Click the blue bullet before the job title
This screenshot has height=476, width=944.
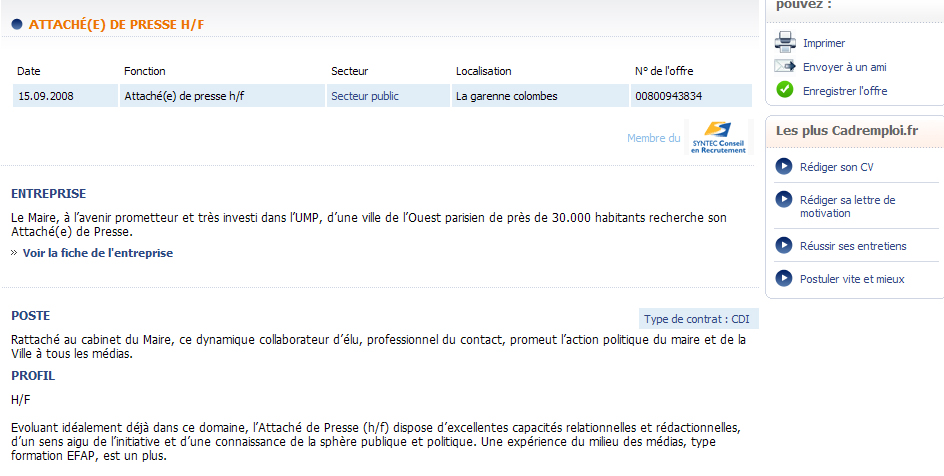tap(17, 24)
